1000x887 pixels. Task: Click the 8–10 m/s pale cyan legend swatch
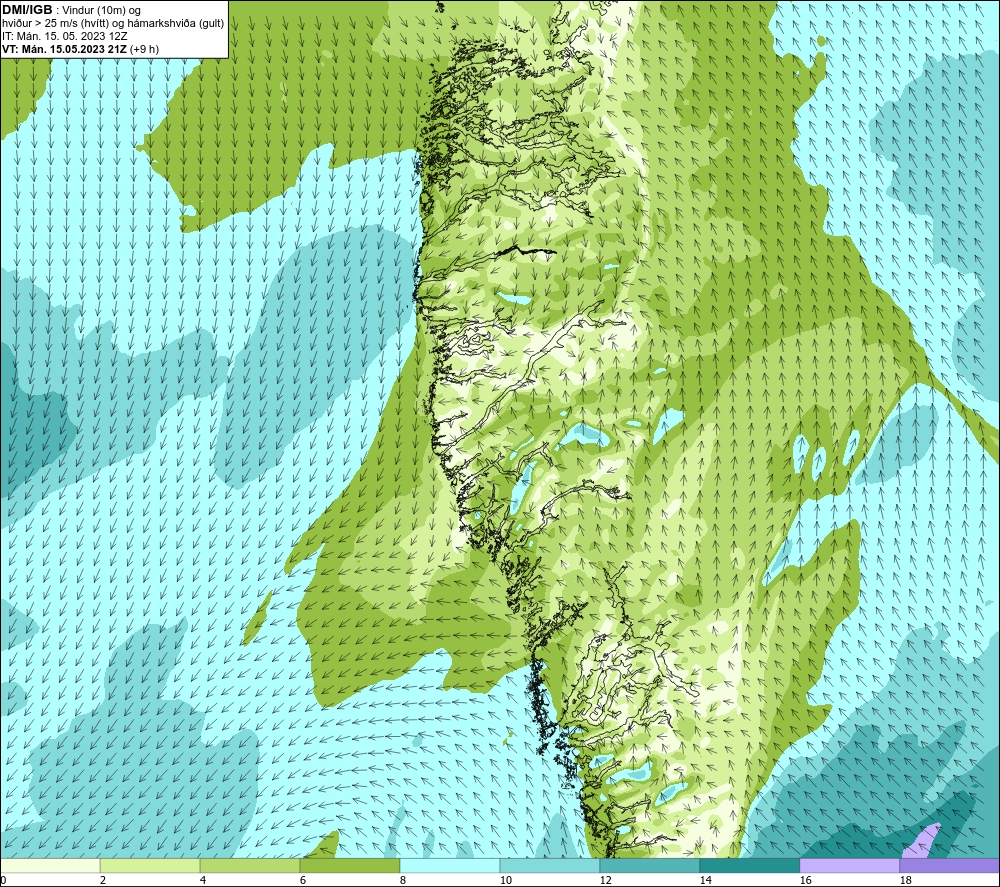450,865
